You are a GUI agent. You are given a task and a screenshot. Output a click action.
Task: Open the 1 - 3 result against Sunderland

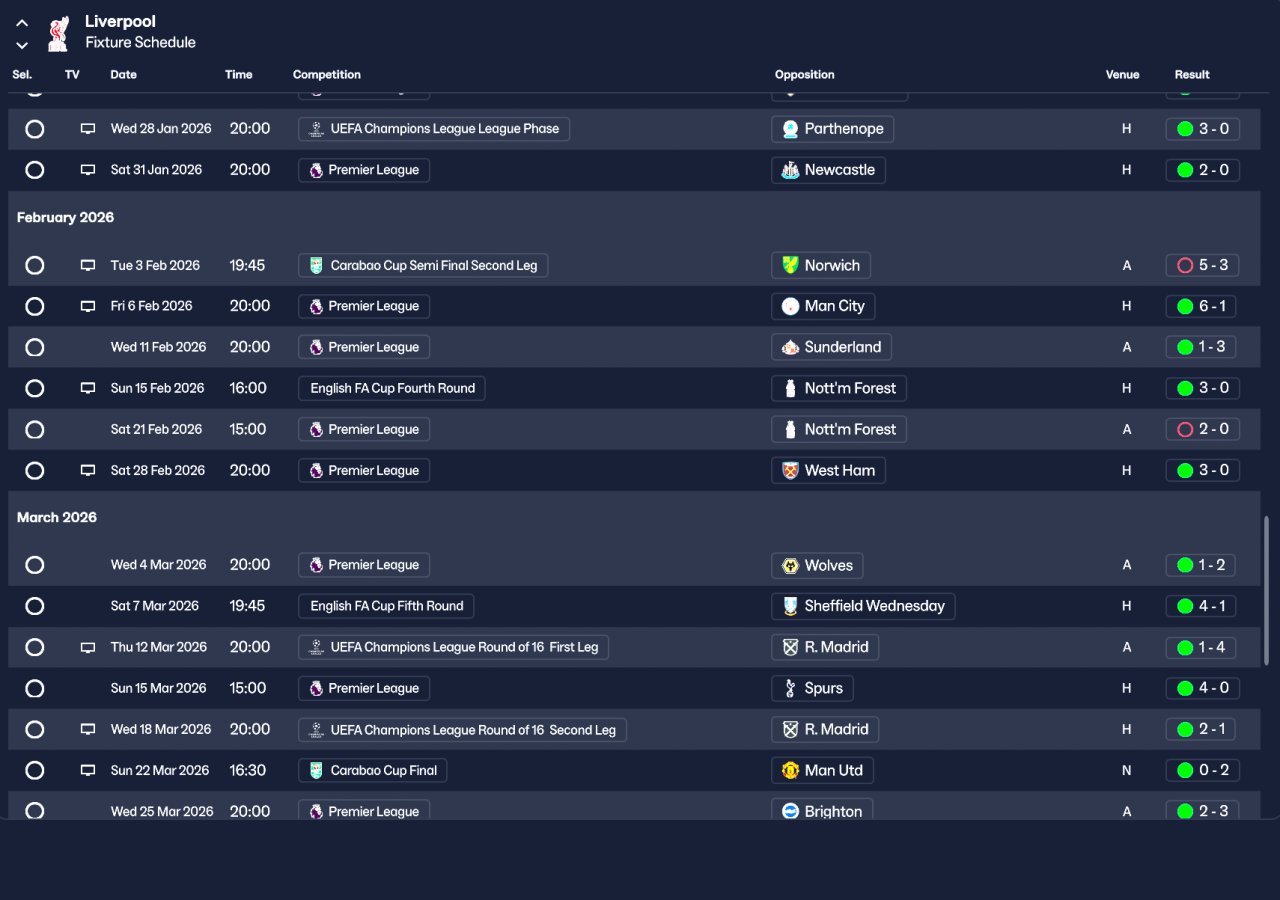point(1202,347)
